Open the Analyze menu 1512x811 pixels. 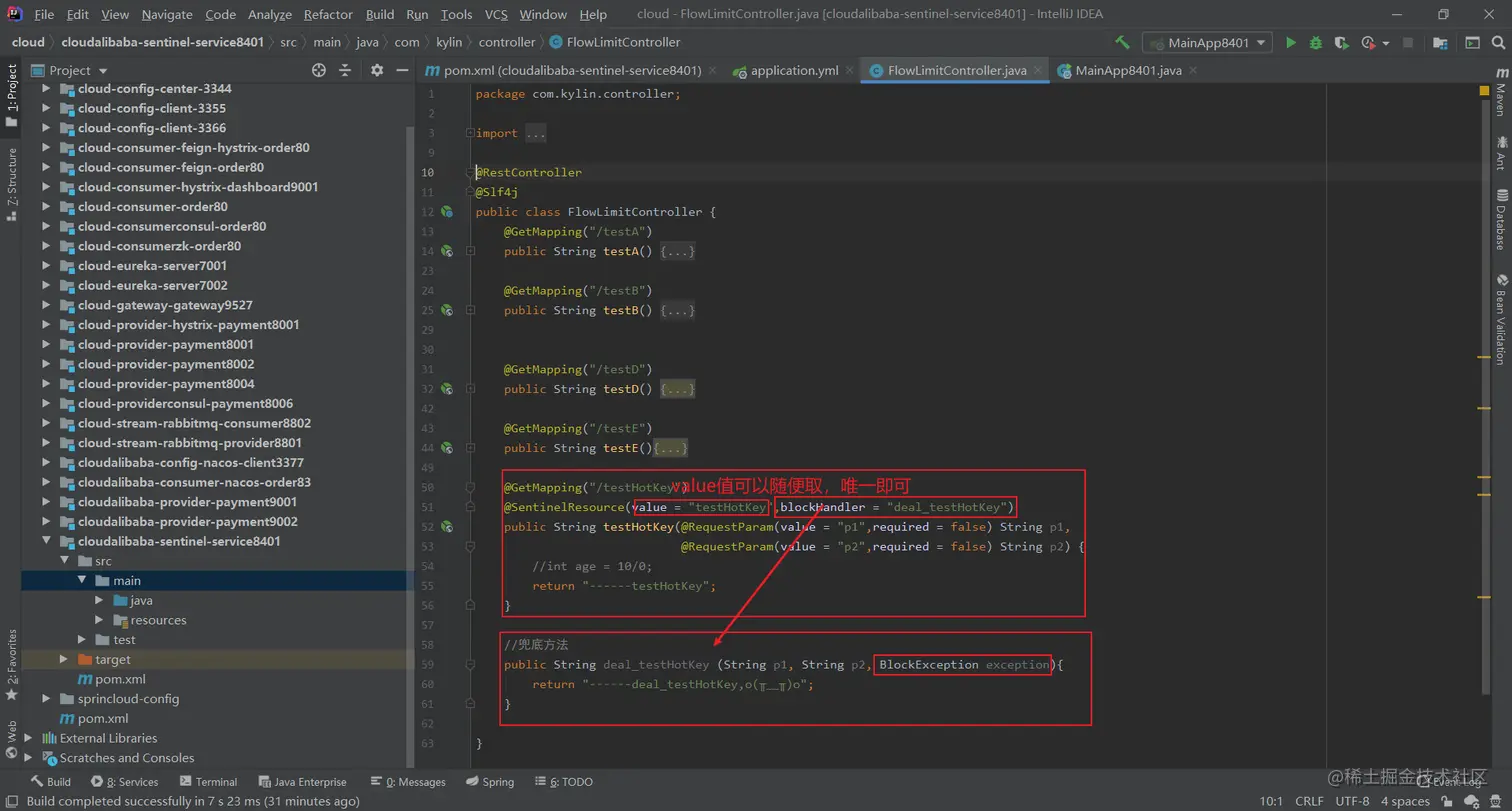coord(270,14)
